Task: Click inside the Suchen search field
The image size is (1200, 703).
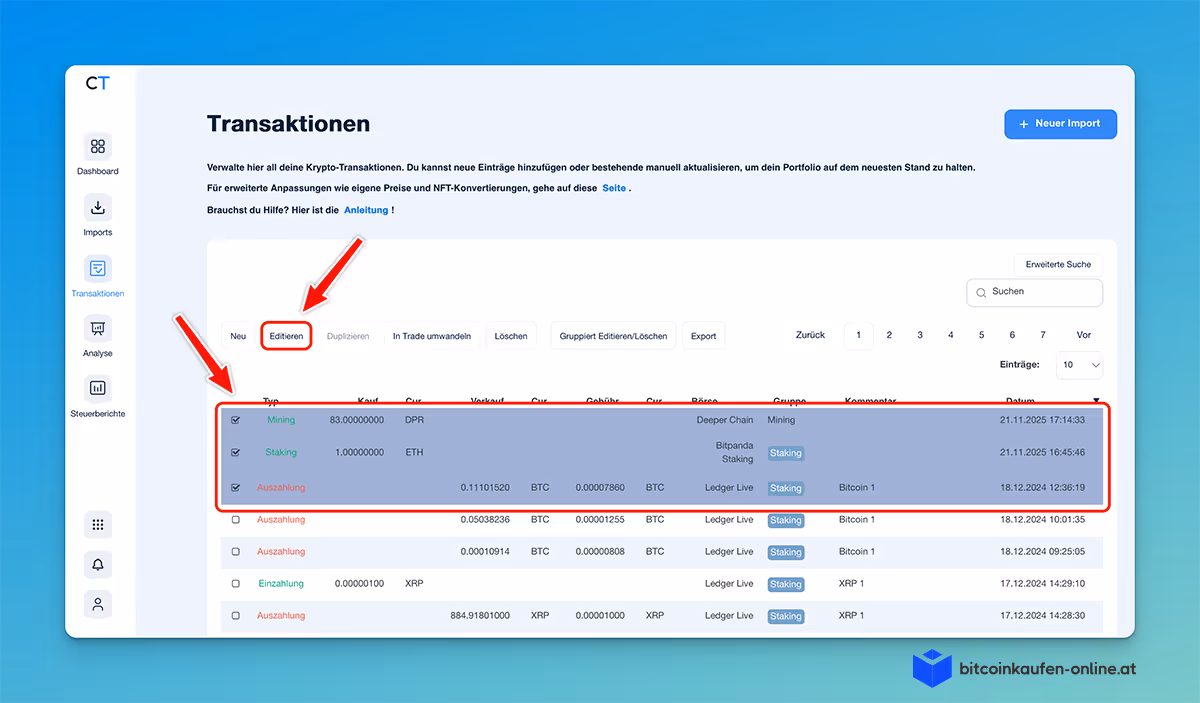Action: click(x=1034, y=292)
